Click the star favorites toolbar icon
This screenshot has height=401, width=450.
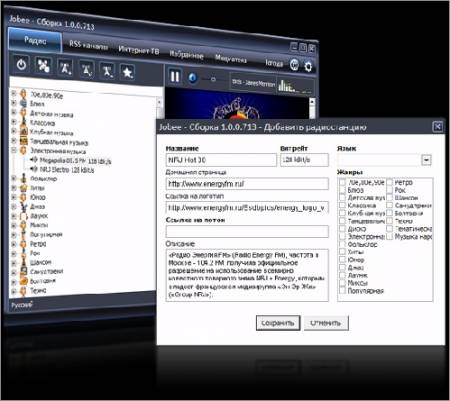pos(127,72)
